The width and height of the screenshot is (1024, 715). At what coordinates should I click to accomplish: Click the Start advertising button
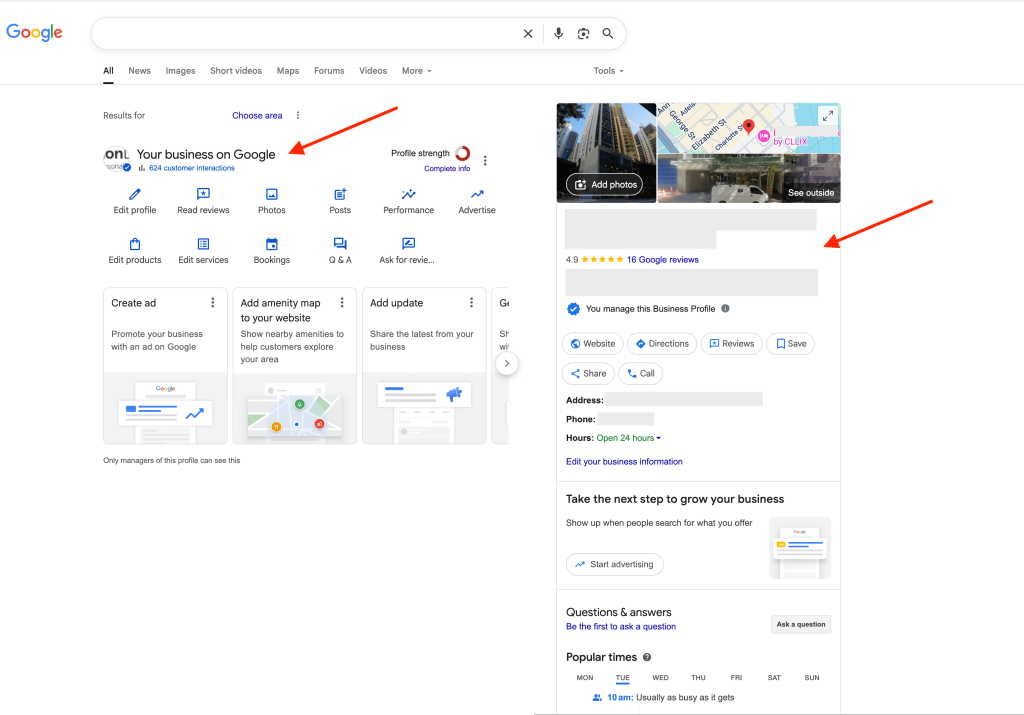[614, 564]
